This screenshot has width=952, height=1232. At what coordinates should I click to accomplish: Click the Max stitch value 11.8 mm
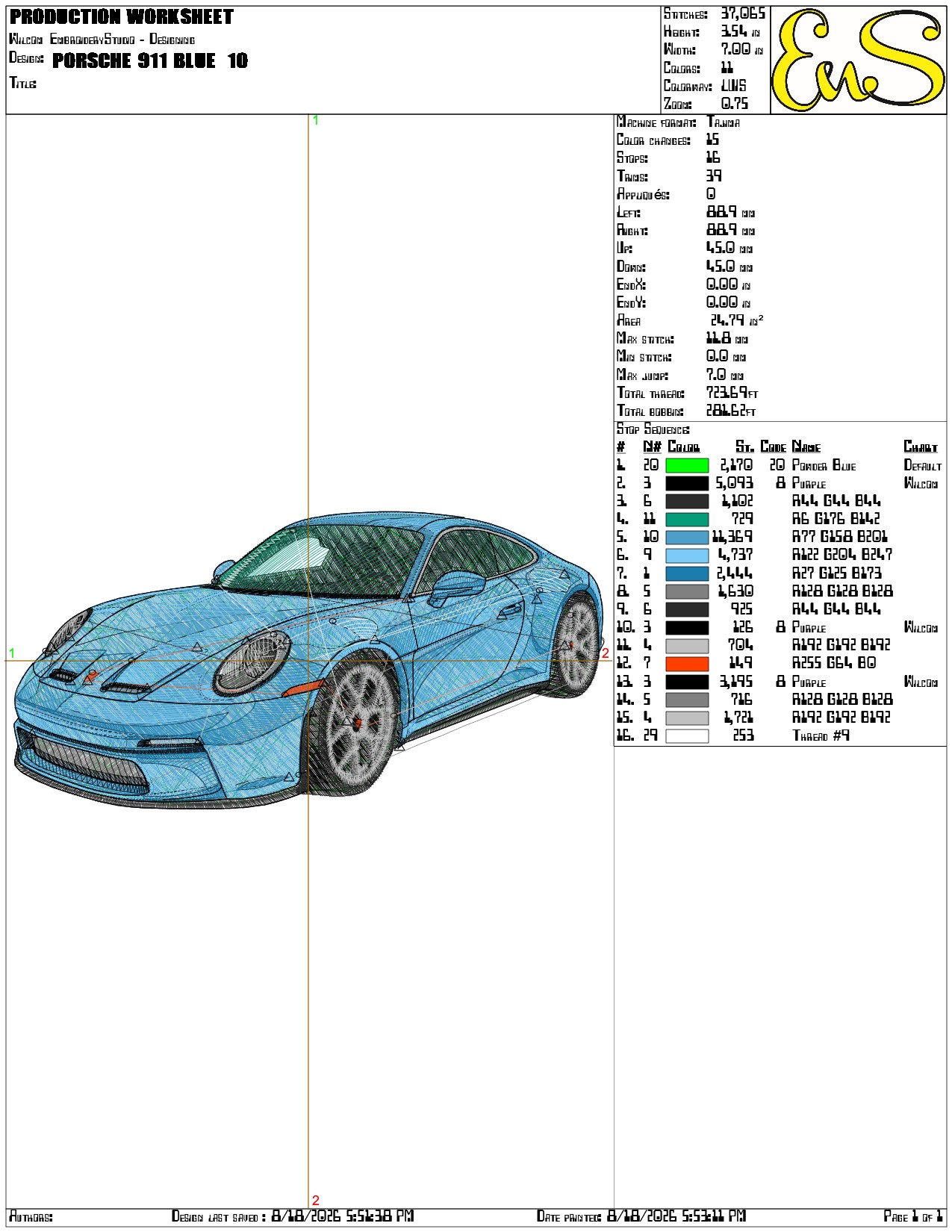point(727,338)
